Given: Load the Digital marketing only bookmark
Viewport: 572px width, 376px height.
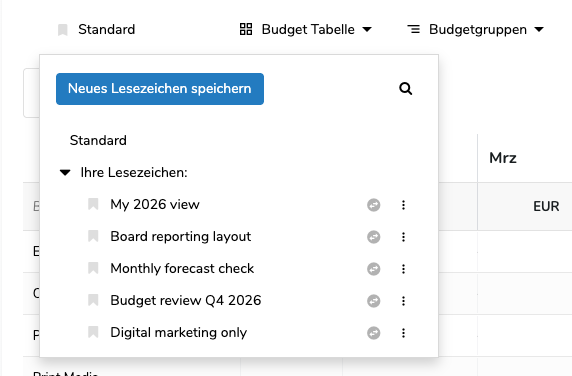Looking at the screenshot, I should pos(179,333).
